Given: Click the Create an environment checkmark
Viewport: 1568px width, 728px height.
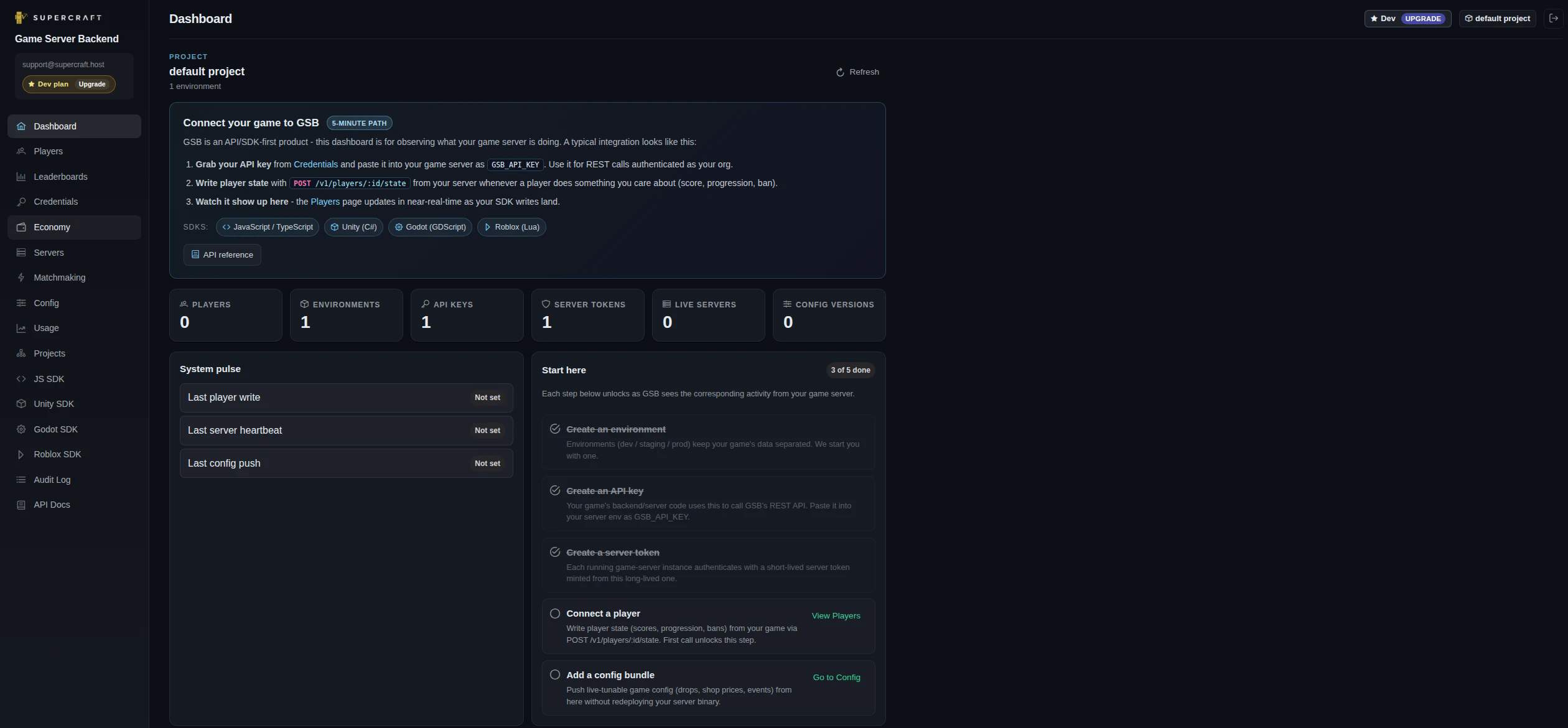Looking at the screenshot, I should point(555,429).
